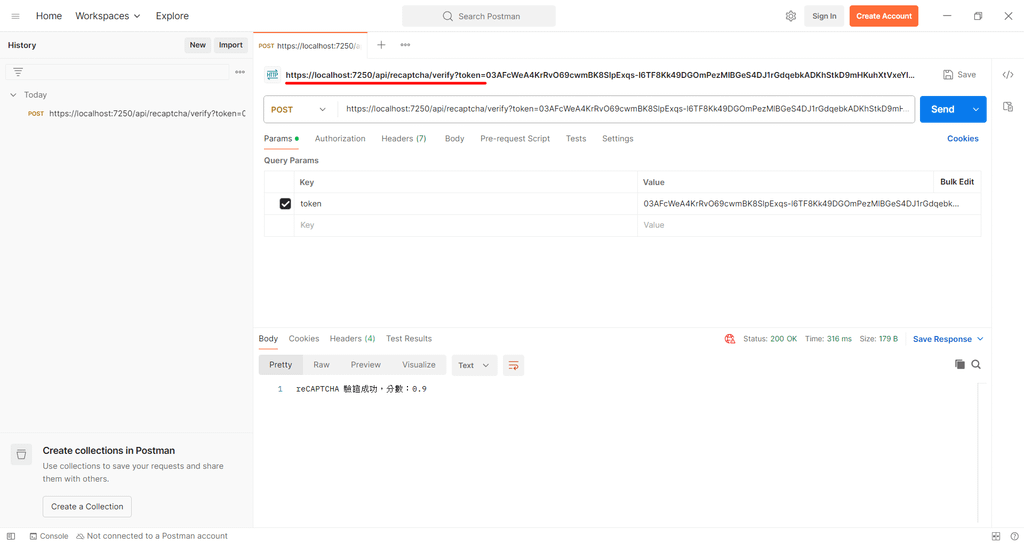1024x544 pixels.
Task: Click the blue Send button
Action: pos(943,110)
